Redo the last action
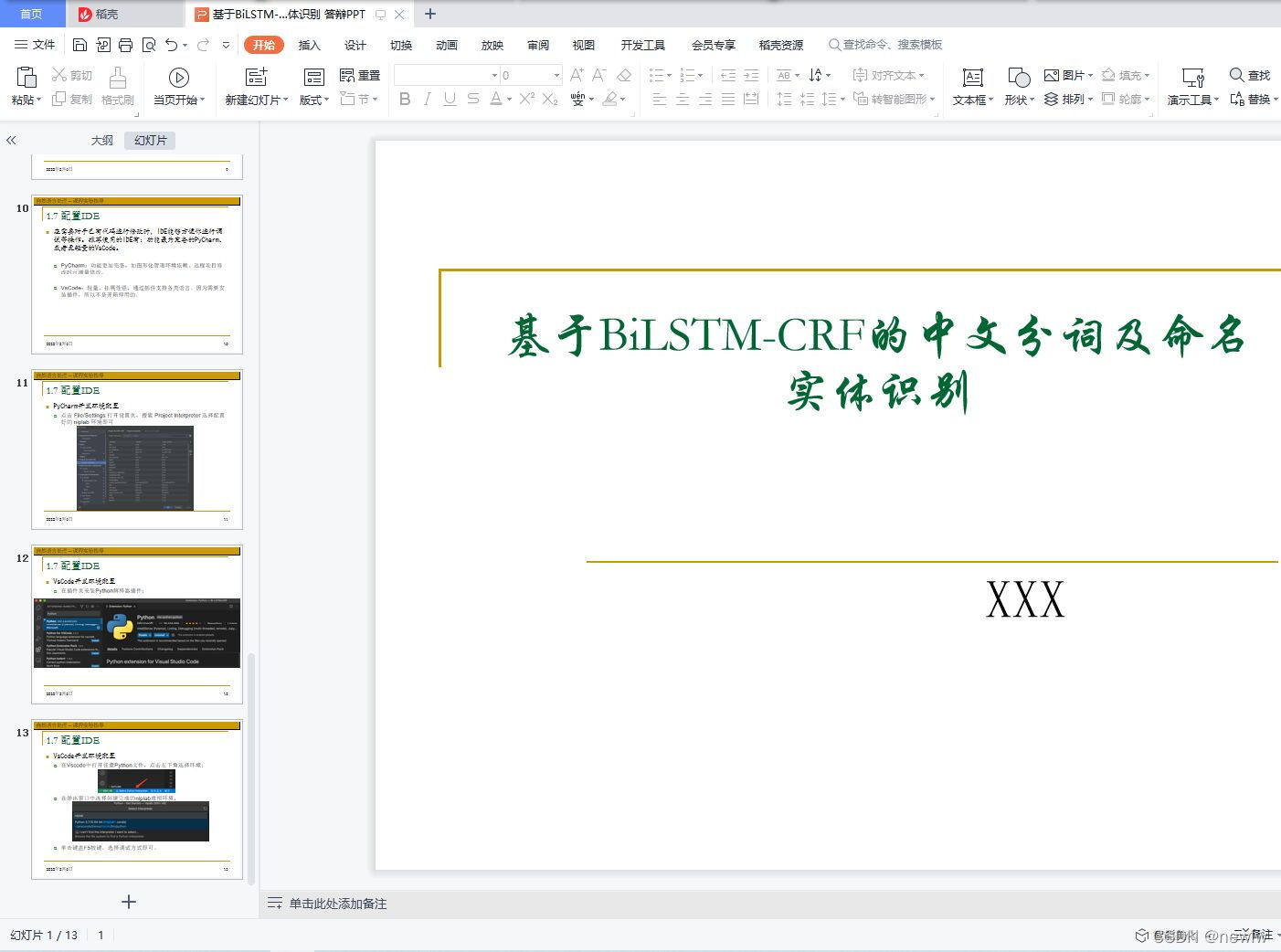The height and width of the screenshot is (952, 1281). pos(203,45)
